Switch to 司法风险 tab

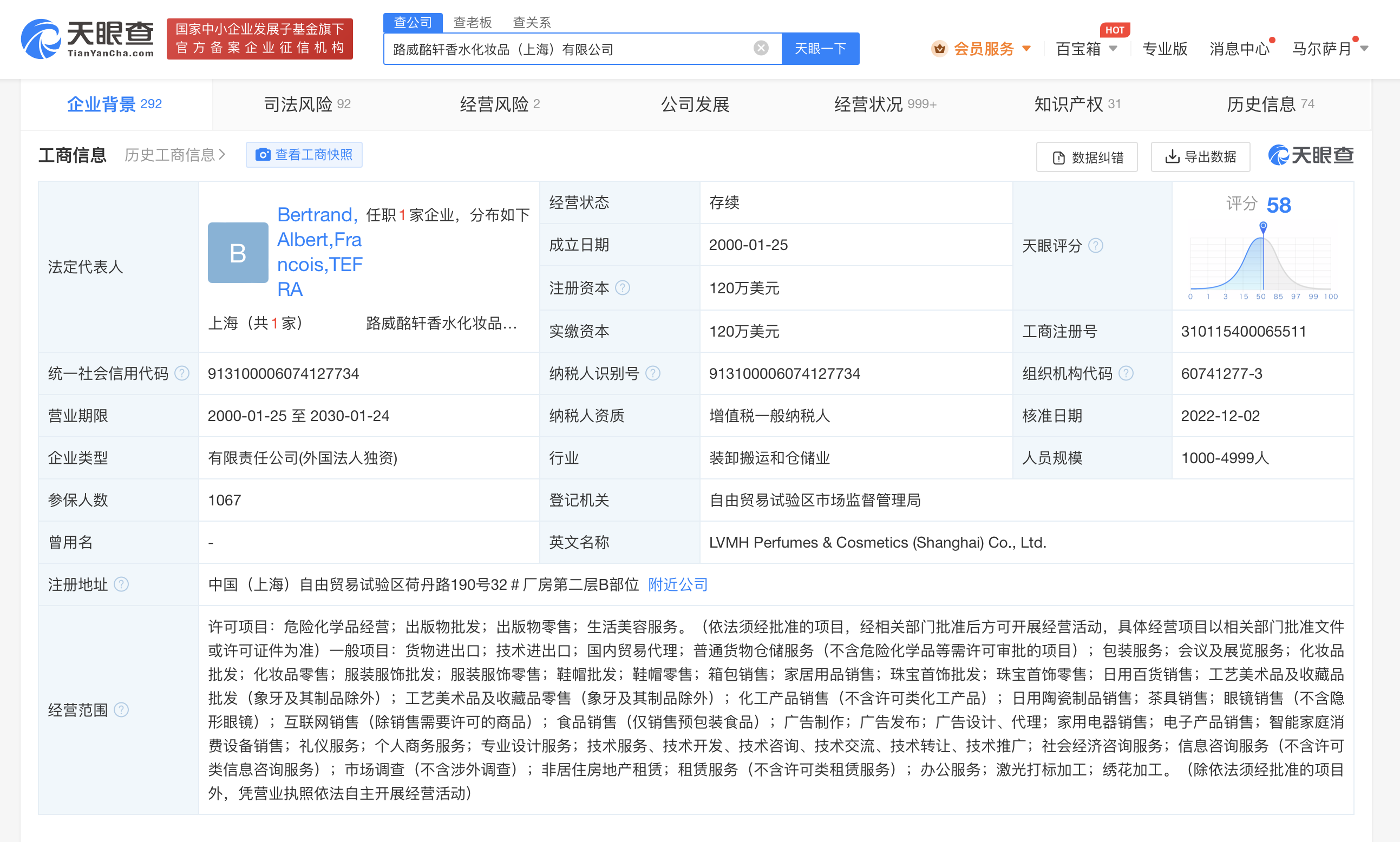[307, 104]
